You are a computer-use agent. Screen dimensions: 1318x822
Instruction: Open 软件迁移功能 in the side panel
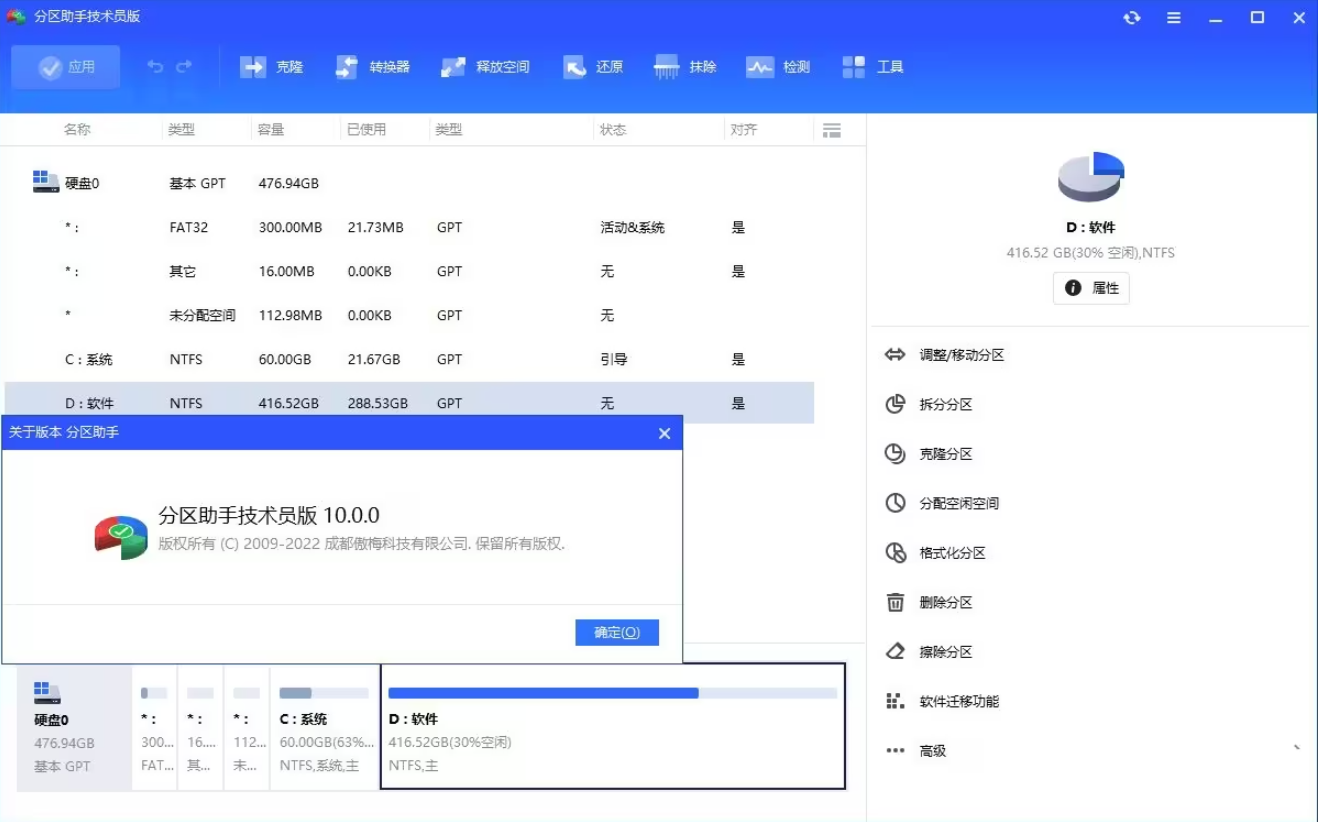point(942,701)
